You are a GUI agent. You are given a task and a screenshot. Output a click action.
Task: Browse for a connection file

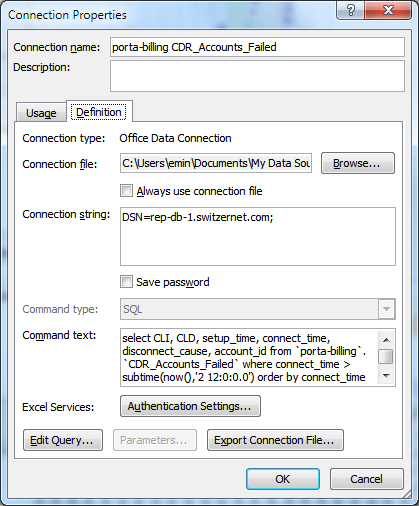pos(358,163)
